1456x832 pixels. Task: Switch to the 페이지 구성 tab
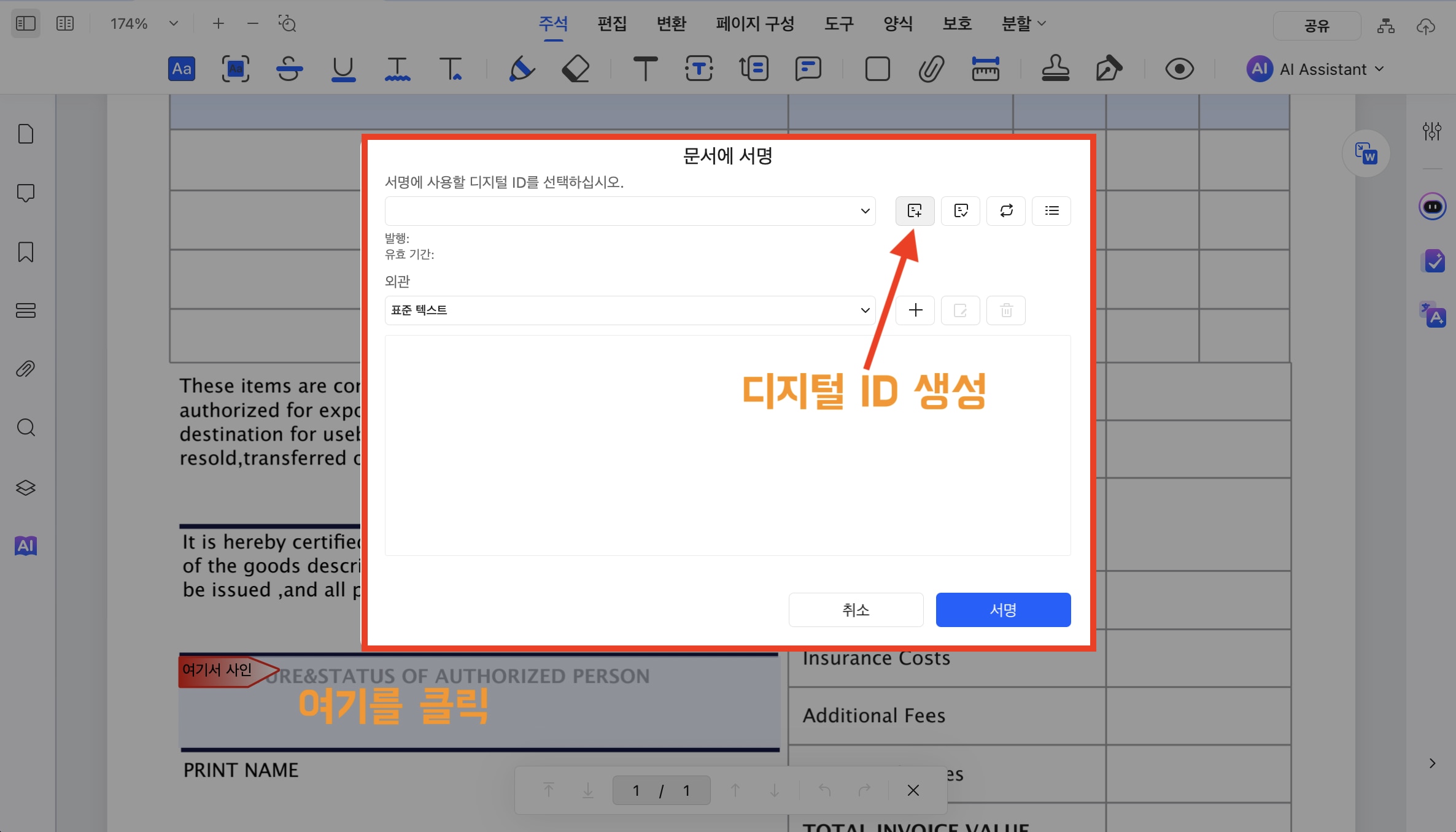(755, 24)
